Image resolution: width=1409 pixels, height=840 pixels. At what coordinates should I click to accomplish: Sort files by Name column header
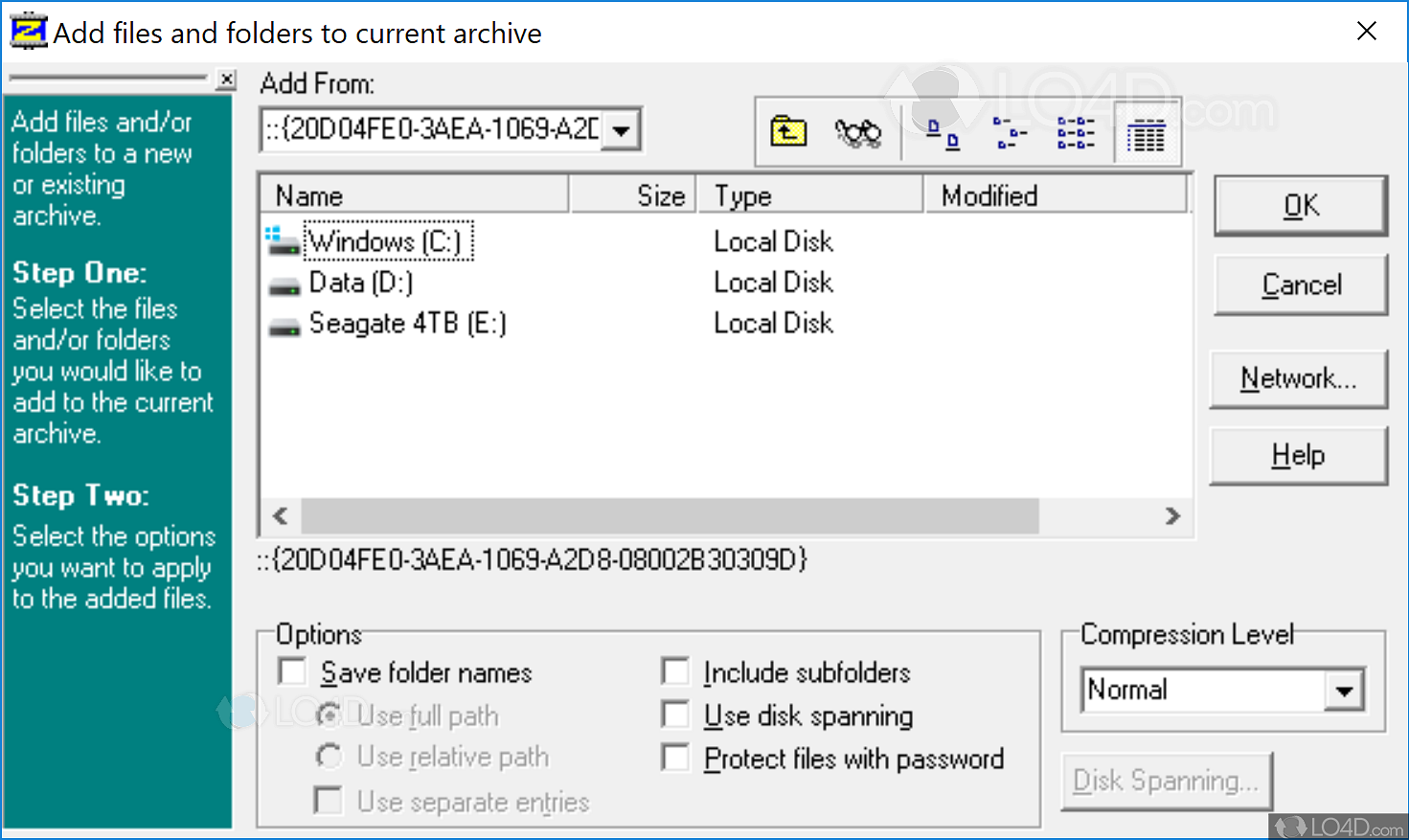click(x=414, y=195)
